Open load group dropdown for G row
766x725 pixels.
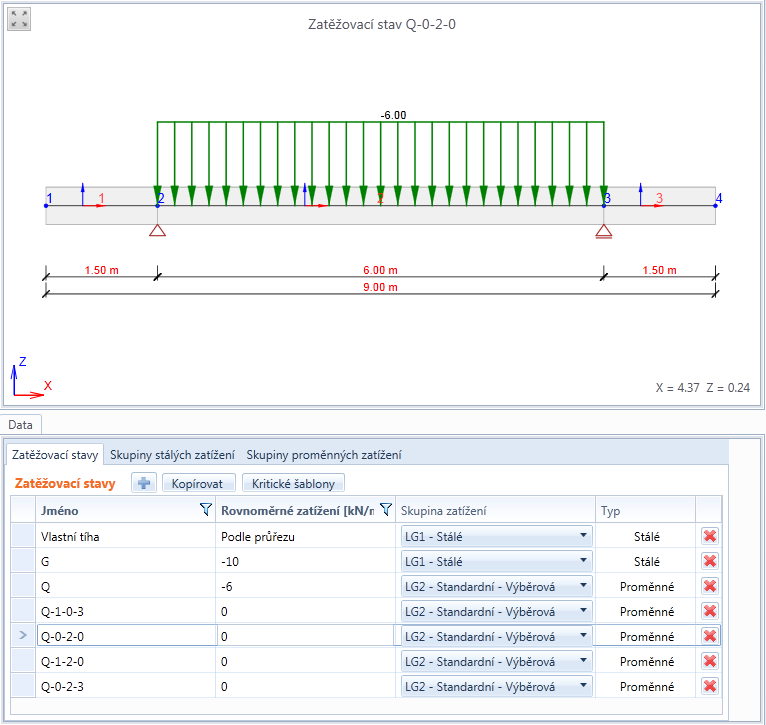(496, 561)
